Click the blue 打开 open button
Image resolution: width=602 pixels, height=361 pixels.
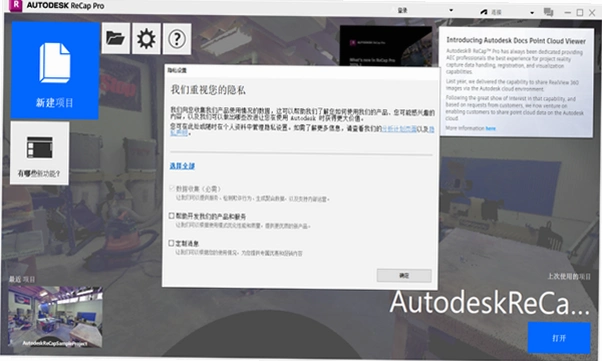click(x=559, y=338)
